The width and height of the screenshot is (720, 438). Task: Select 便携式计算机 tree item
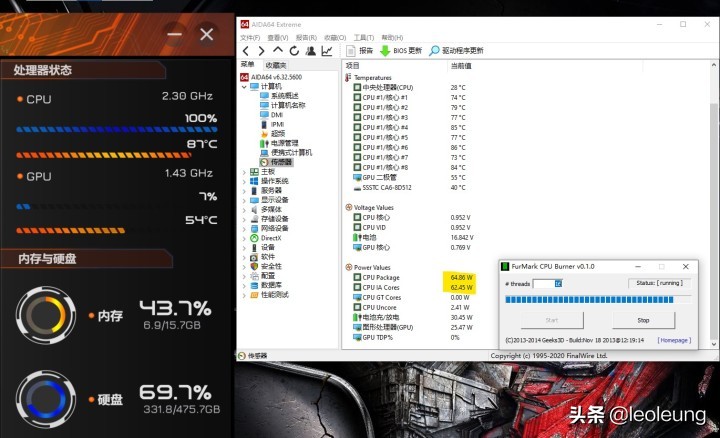(x=286, y=152)
